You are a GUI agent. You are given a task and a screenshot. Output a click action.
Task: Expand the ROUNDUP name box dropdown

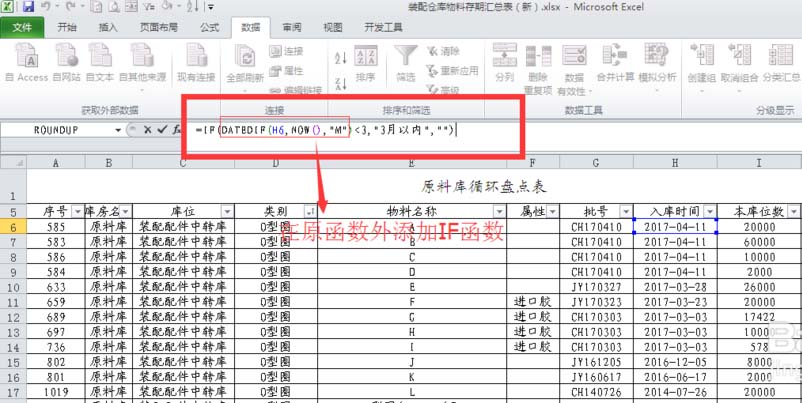tap(118, 130)
